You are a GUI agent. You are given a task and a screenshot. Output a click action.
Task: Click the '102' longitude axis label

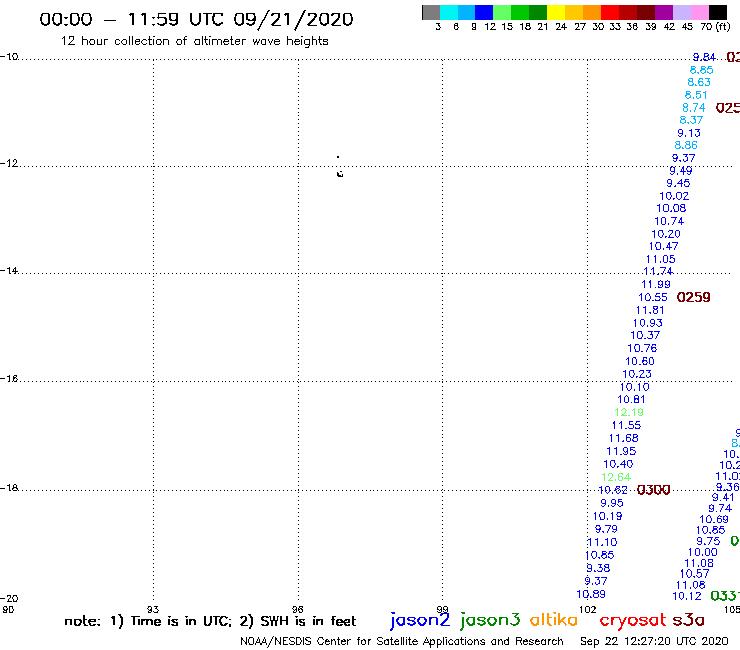click(588, 609)
